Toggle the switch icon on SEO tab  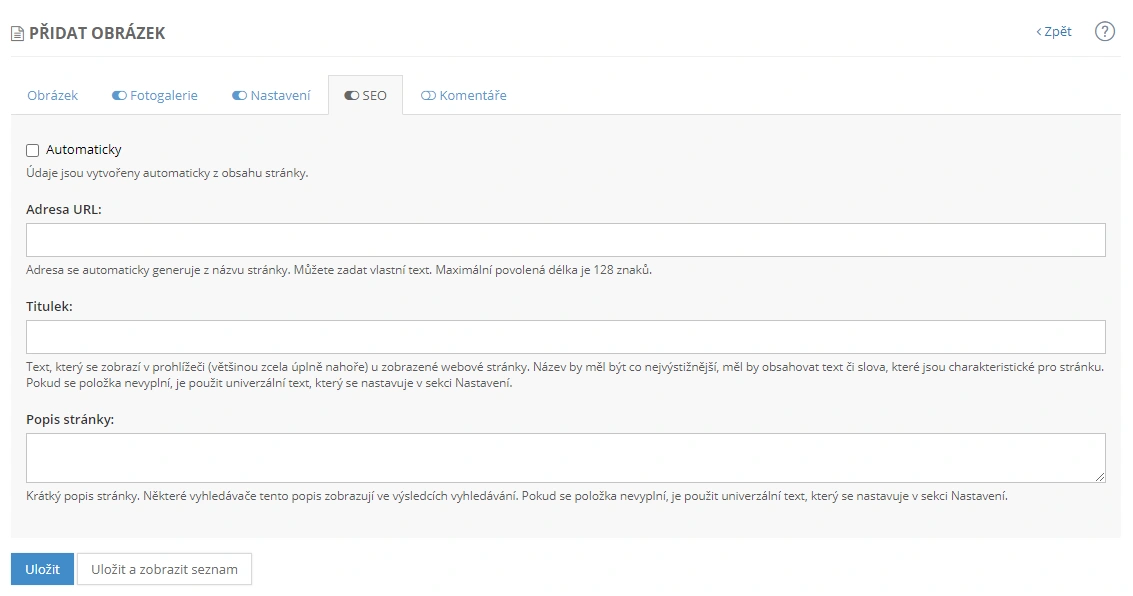tap(351, 96)
